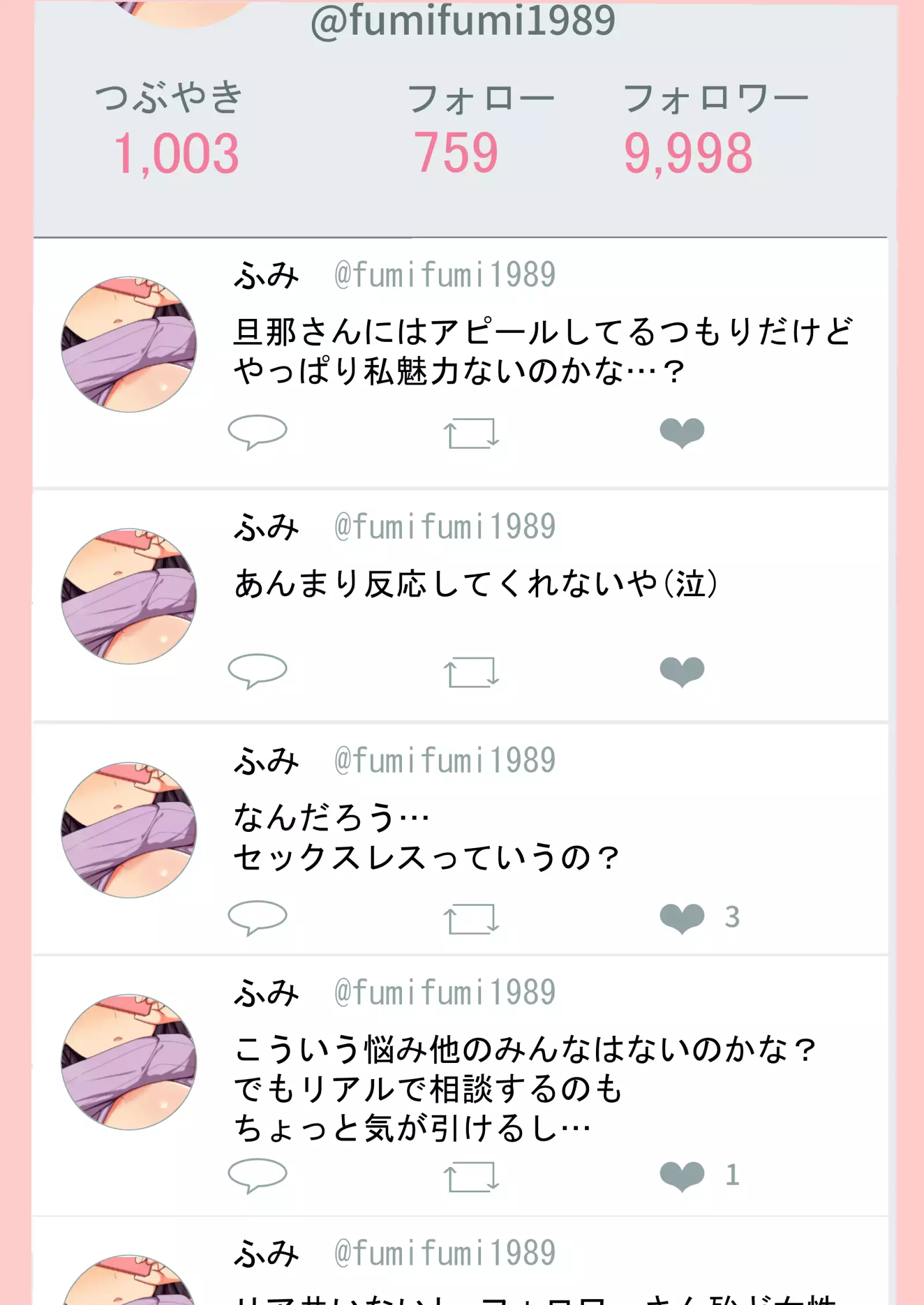Open the avatar on the なんだろう post

[129, 830]
